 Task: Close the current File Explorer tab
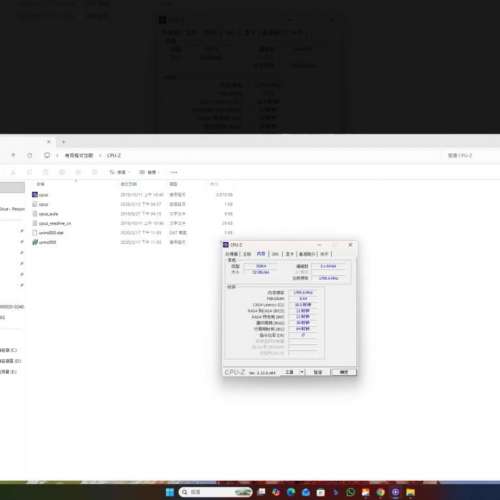point(49,142)
